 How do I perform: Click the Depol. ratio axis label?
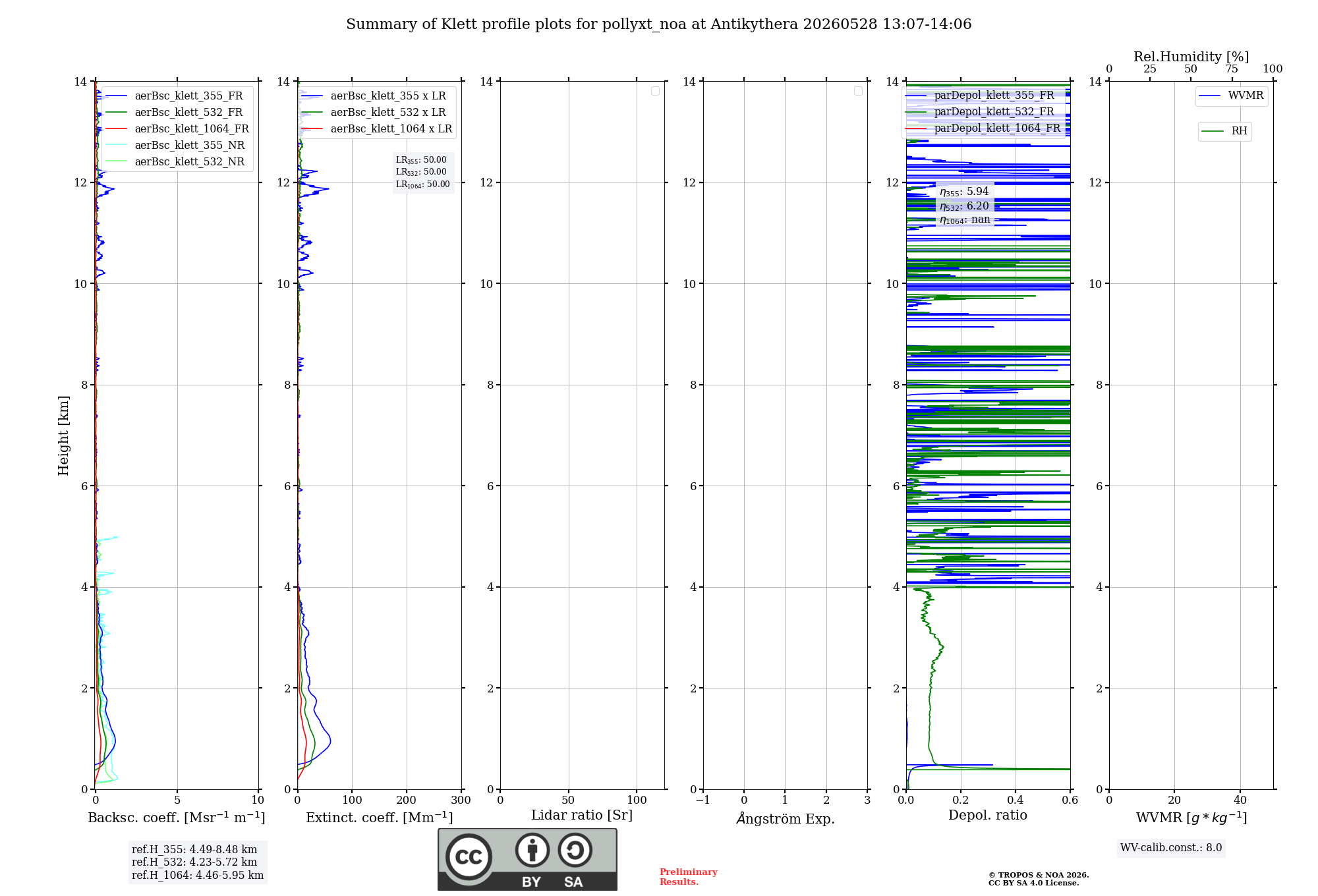pos(988,816)
